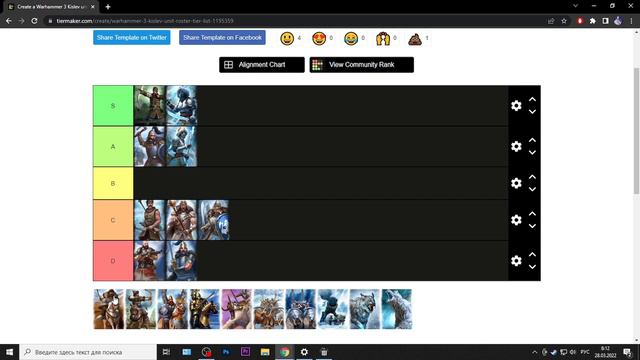Open the share page icon in address bar
The width and height of the screenshot is (640, 360).
(551, 21)
